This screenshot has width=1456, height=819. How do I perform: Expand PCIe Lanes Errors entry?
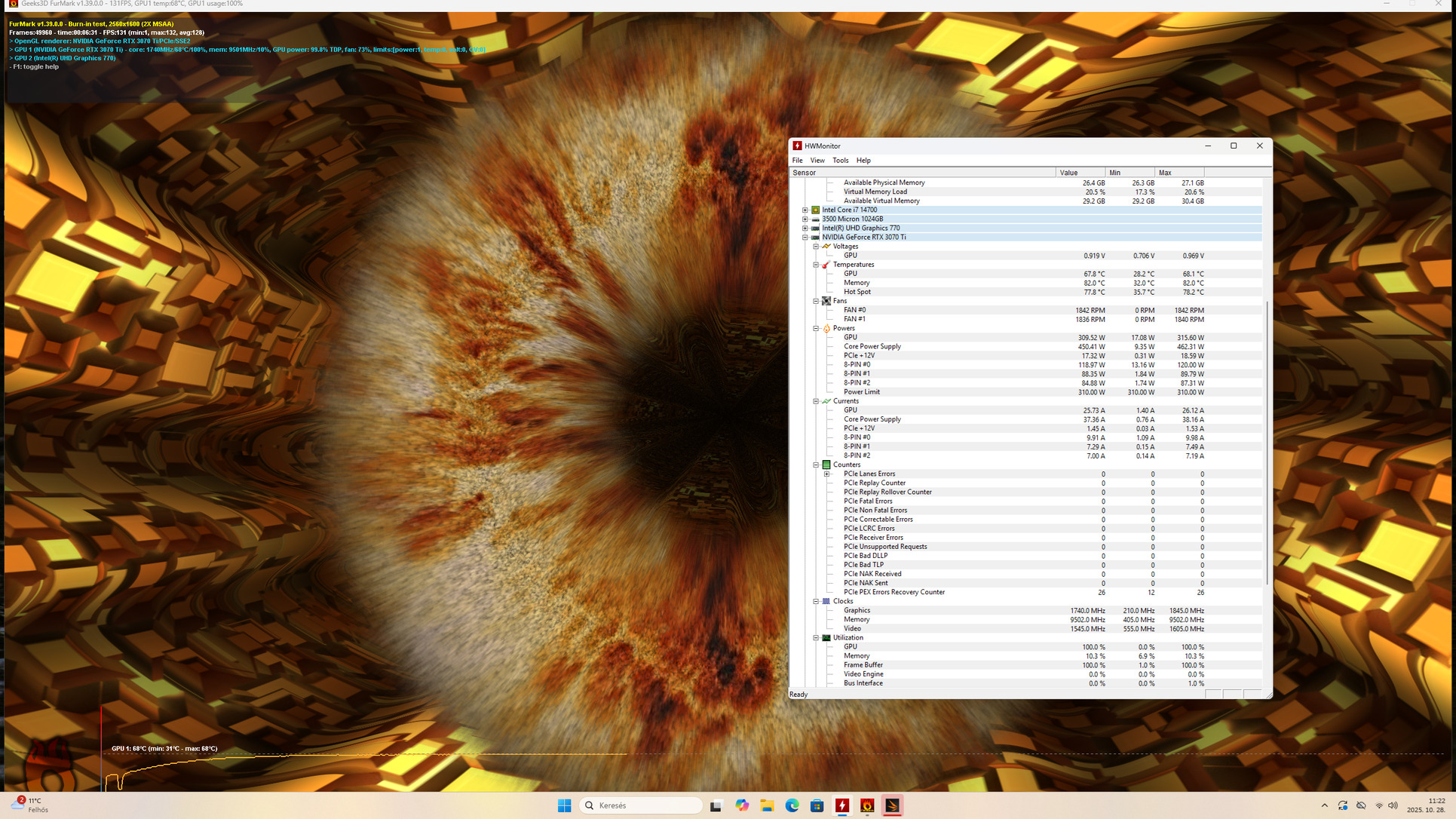click(827, 474)
